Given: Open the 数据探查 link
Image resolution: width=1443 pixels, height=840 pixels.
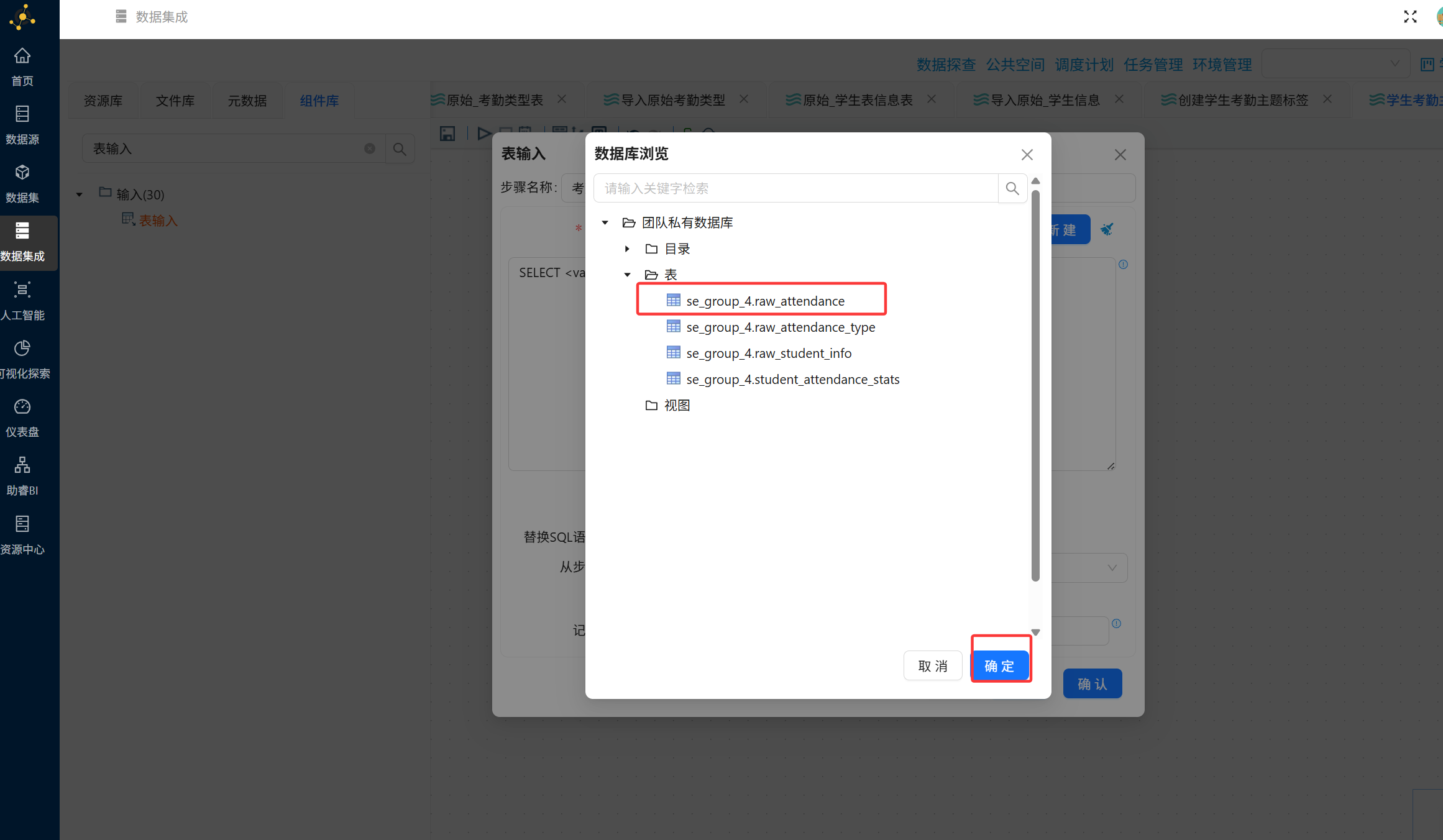Looking at the screenshot, I should (x=946, y=65).
